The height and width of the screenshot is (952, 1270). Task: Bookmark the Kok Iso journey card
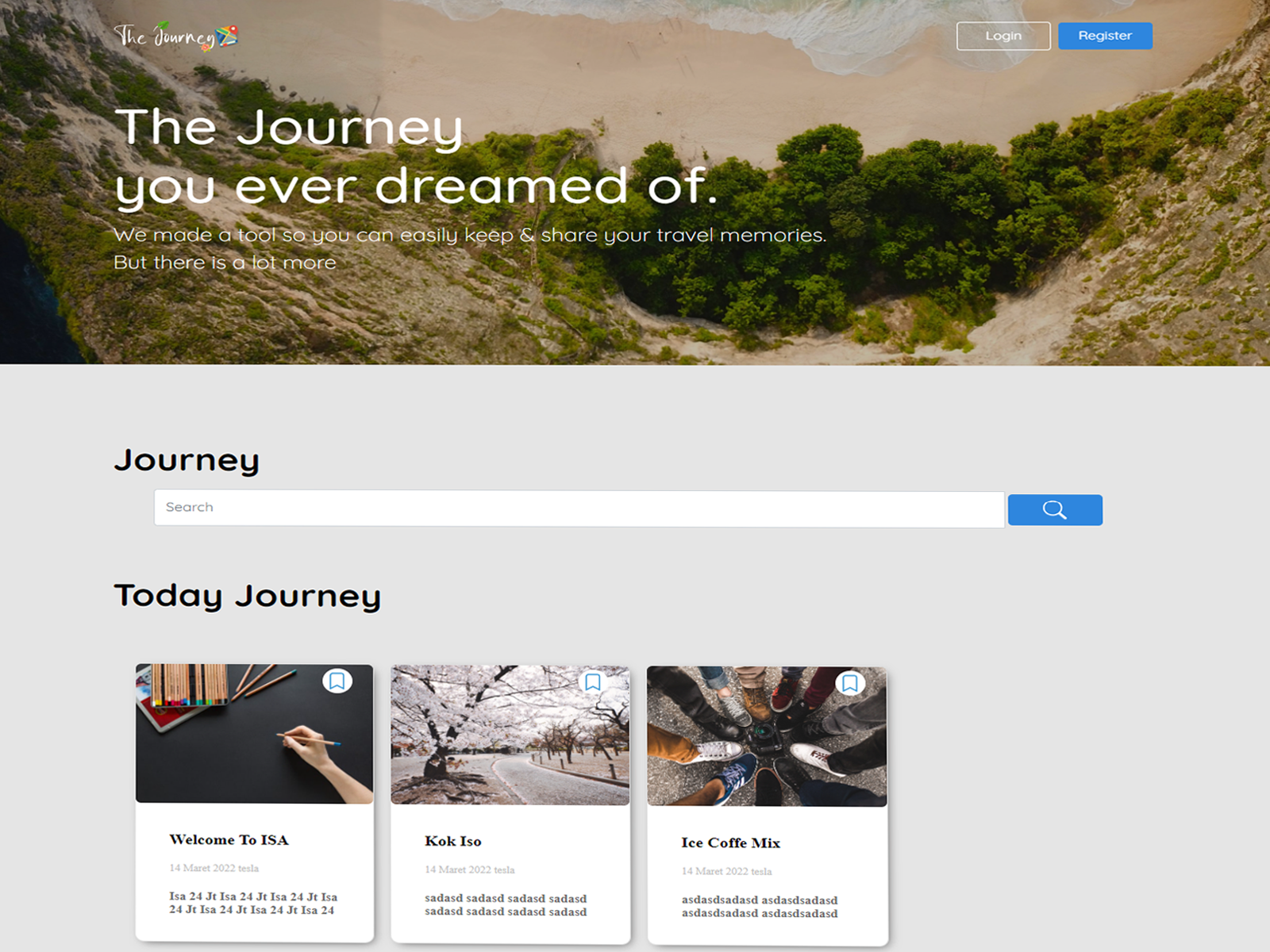[x=593, y=682]
